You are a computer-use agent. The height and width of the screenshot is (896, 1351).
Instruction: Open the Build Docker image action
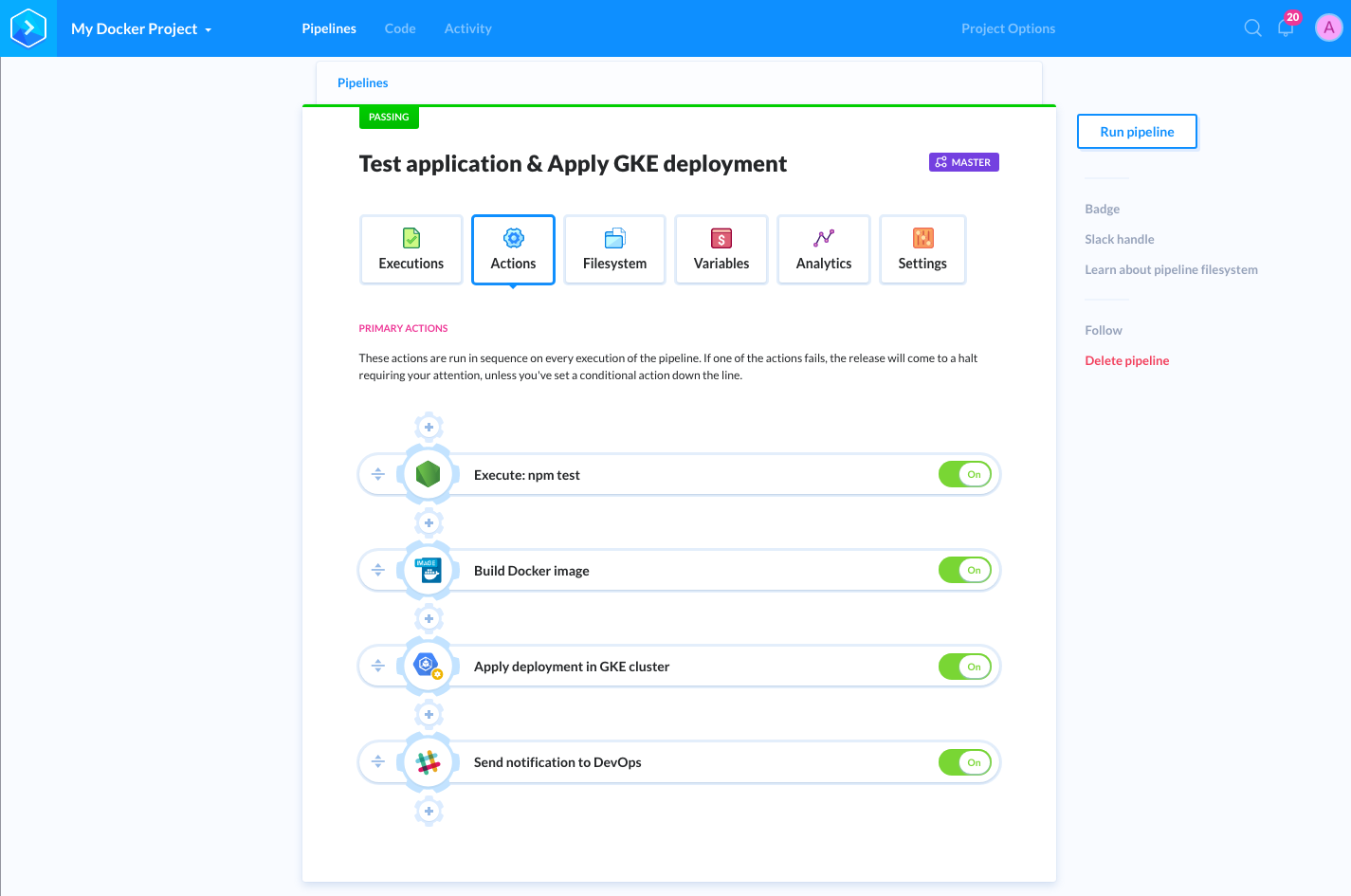(680, 570)
